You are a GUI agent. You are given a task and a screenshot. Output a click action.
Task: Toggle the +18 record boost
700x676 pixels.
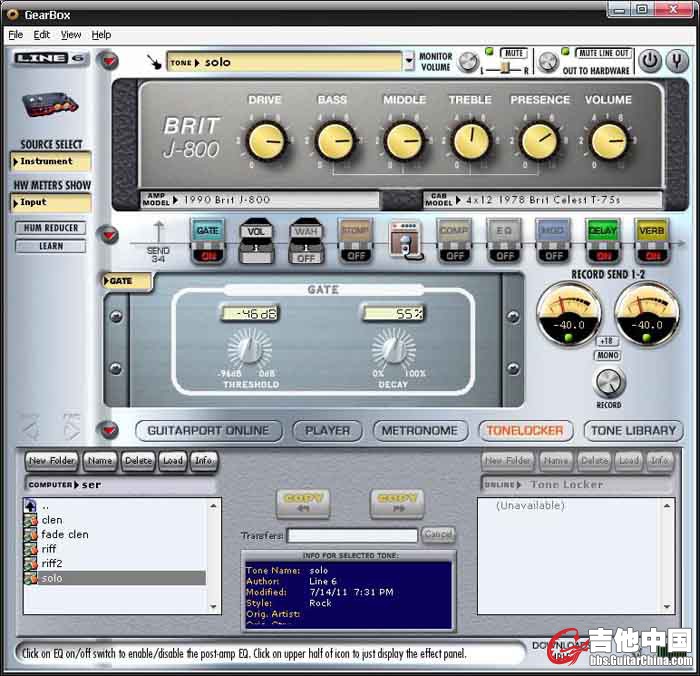[607, 342]
